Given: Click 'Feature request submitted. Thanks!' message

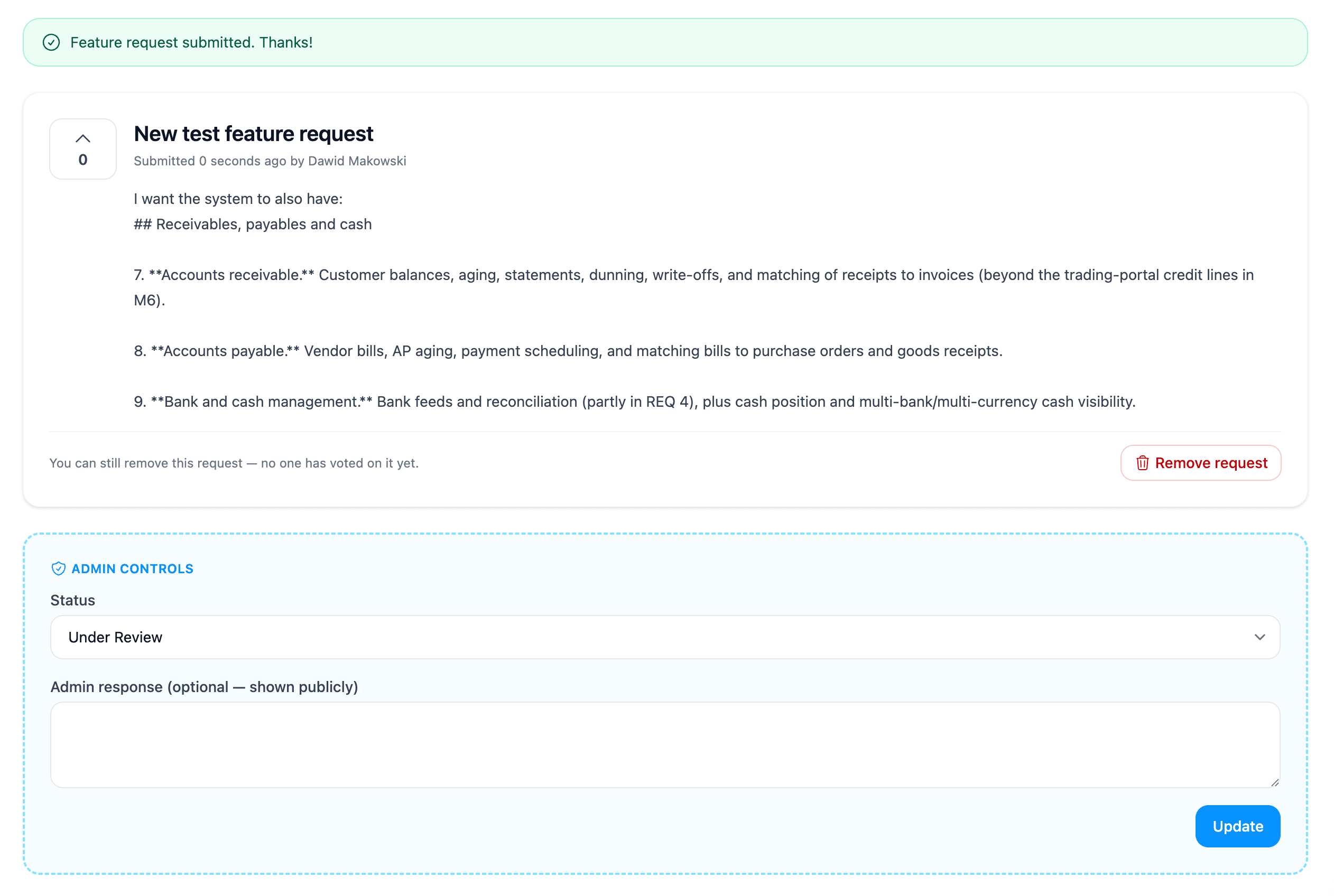Looking at the screenshot, I should [191, 42].
